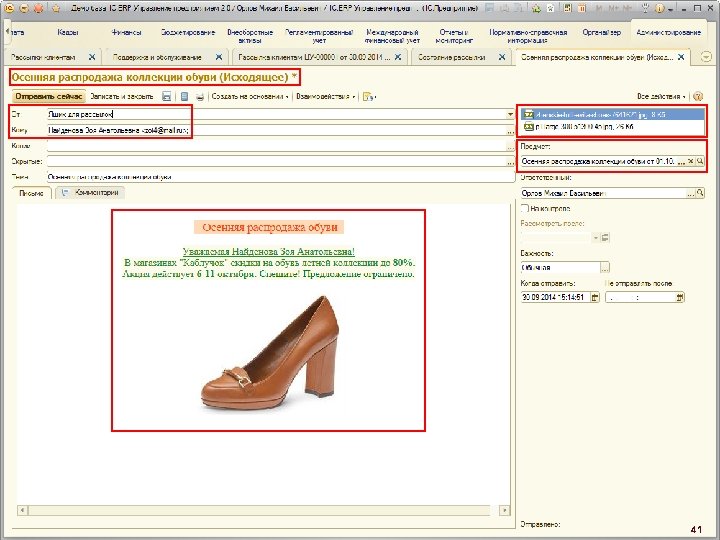This screenshot has width=720, height=540.
Task: Expand the От sender dropdown arrow
Action: 510,114
